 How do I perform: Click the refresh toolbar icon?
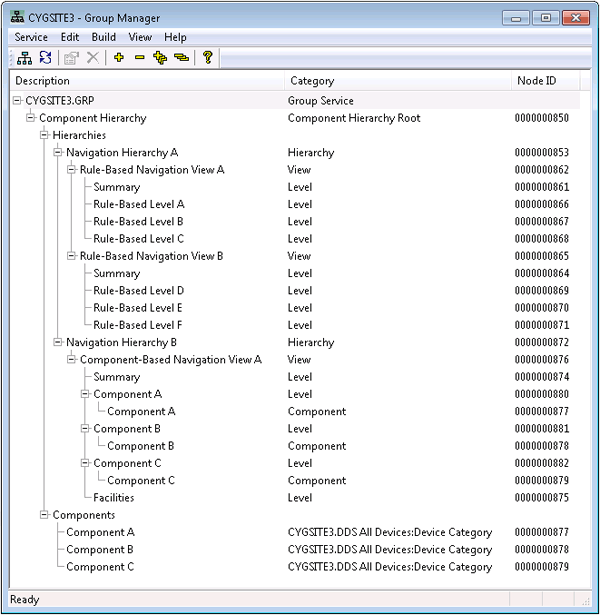(x=45, y=58)
